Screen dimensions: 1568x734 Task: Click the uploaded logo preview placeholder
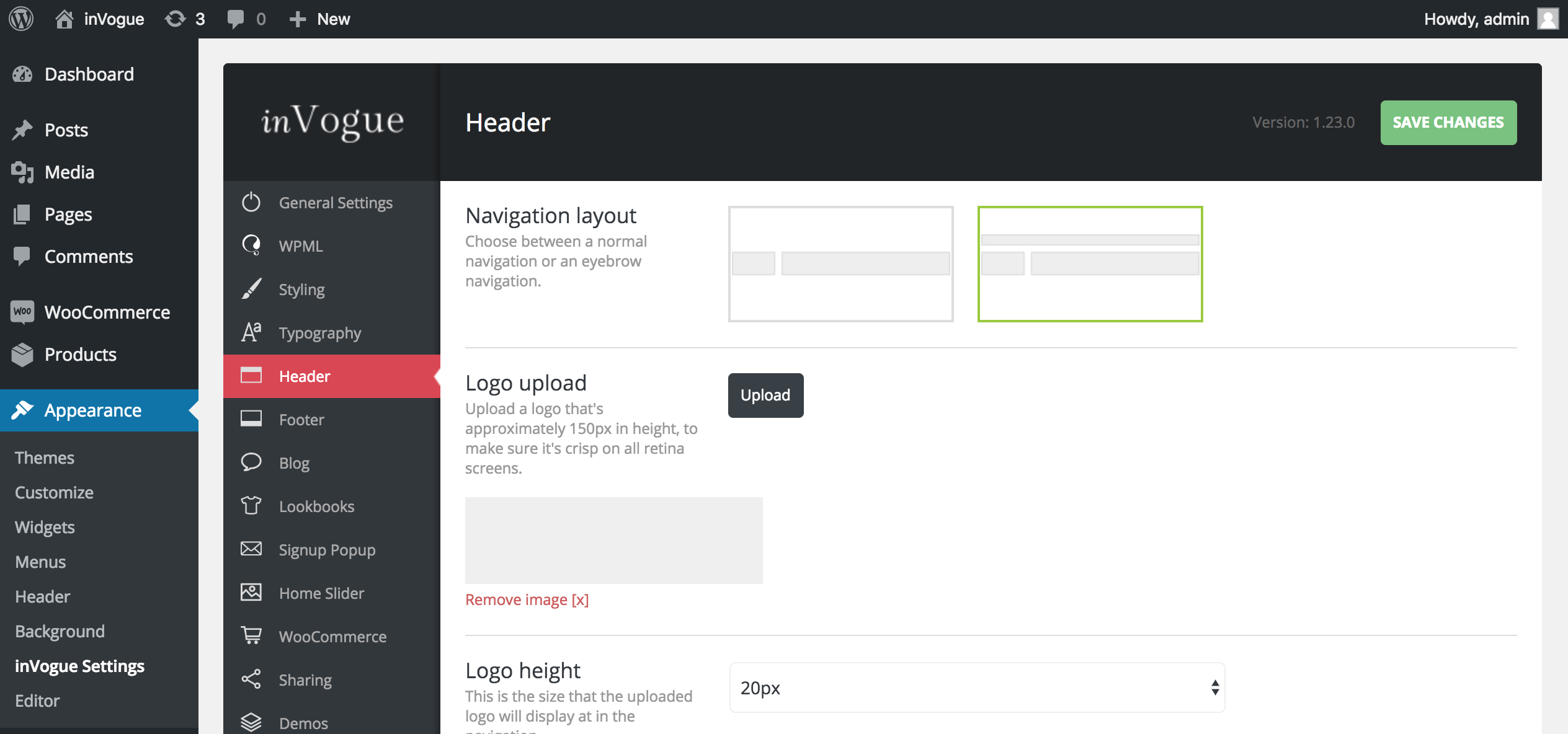click(x=614, y=540)
